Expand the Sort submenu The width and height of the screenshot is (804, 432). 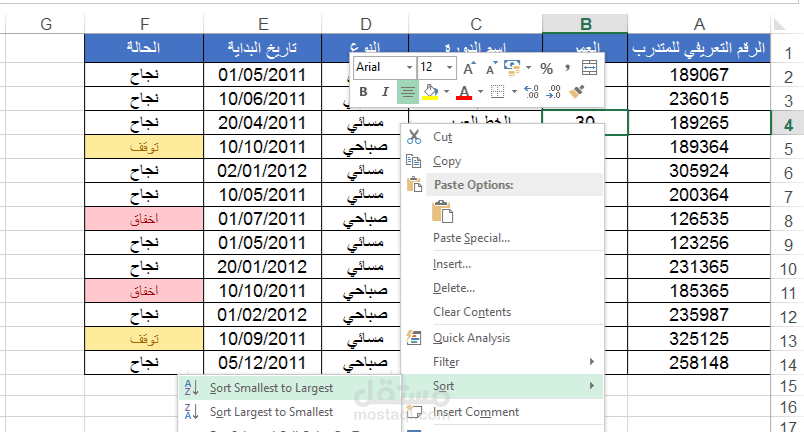pos(502,386)
